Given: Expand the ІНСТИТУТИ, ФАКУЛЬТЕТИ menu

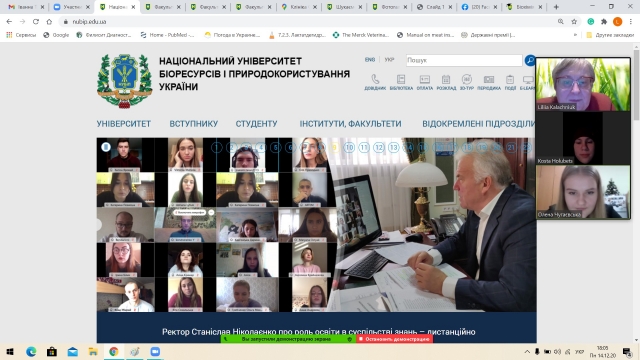Looking at the screenshot, I should point(350,124).
